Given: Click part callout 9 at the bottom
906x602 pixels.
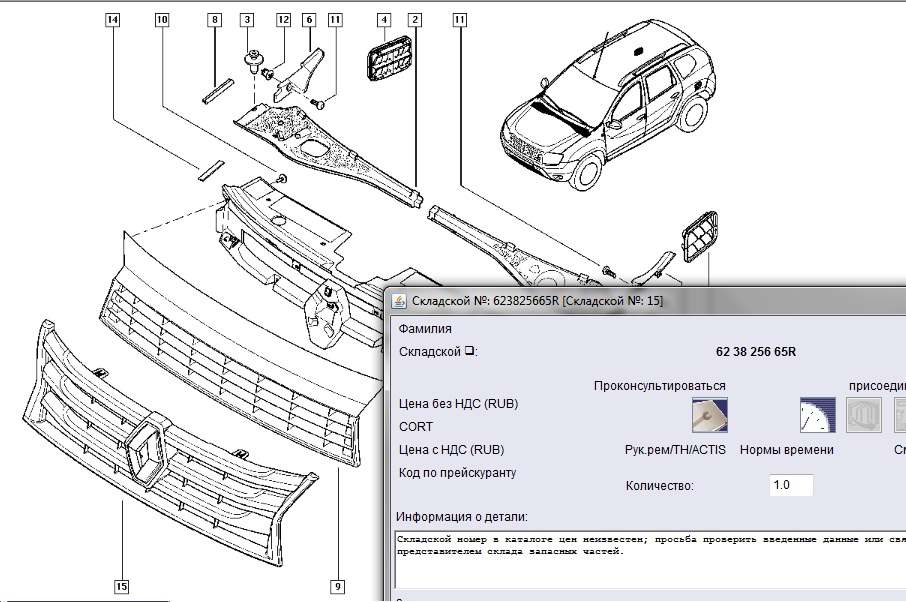Looking at the screenshot, I should click(x=338, y=586).
